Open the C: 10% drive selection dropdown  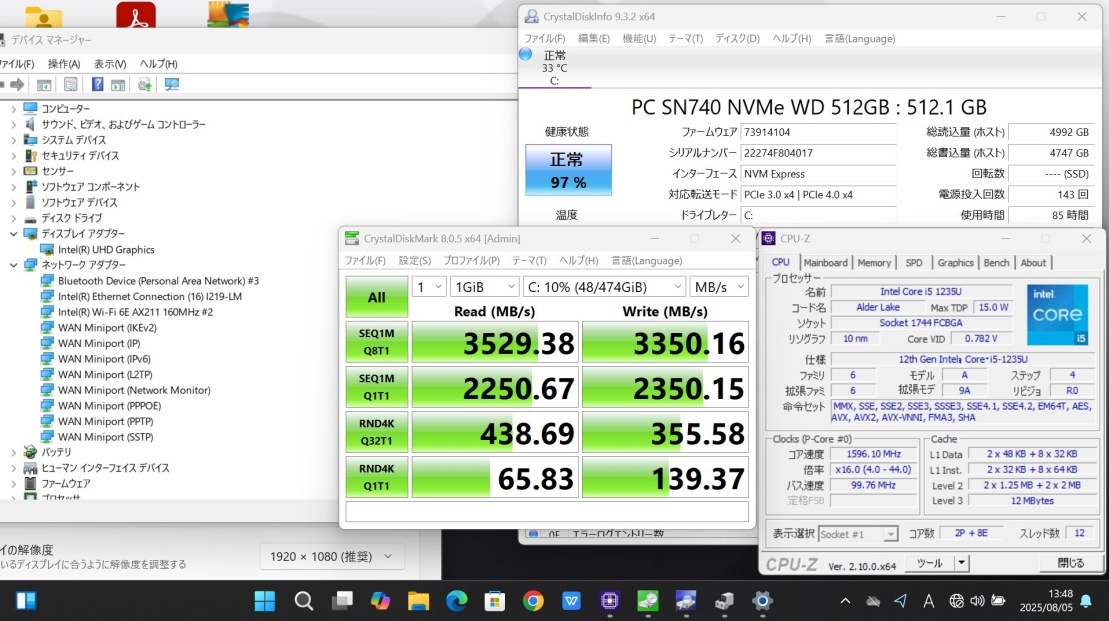coord(605,286)
